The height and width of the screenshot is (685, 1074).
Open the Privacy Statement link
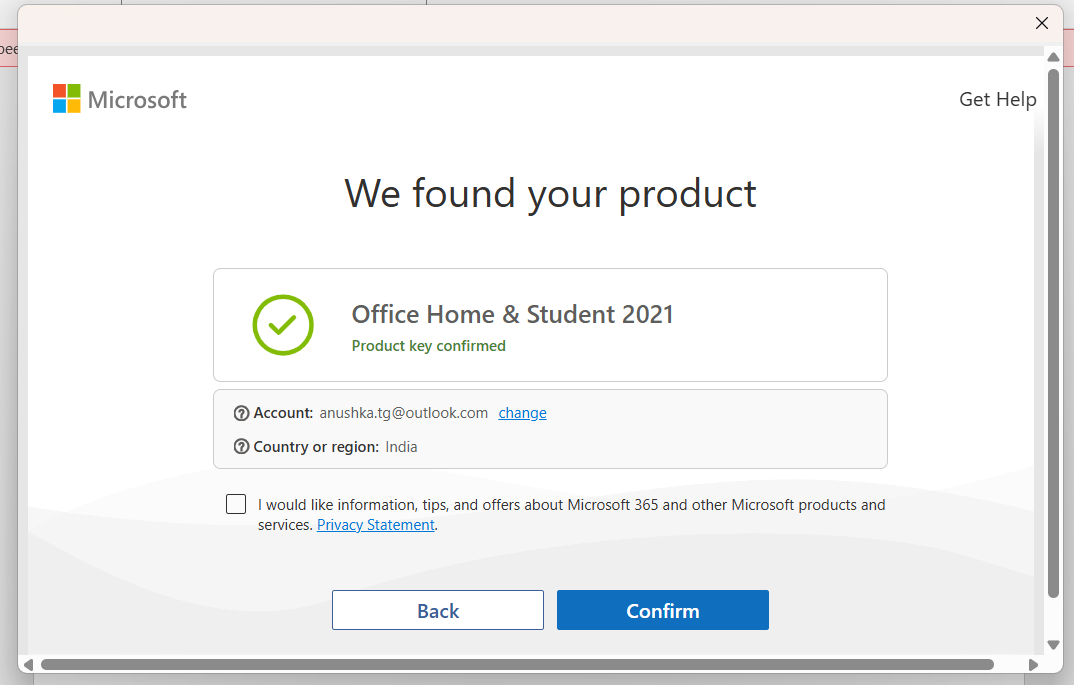click(x=375, y=525)
